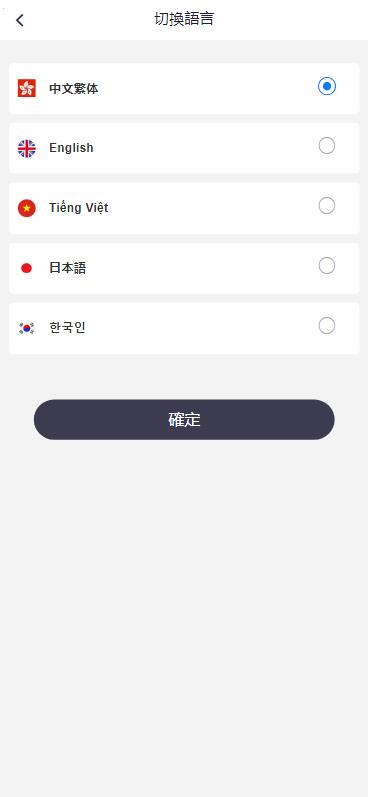Click the 中文繁体 text label

(x=74, y=89)
